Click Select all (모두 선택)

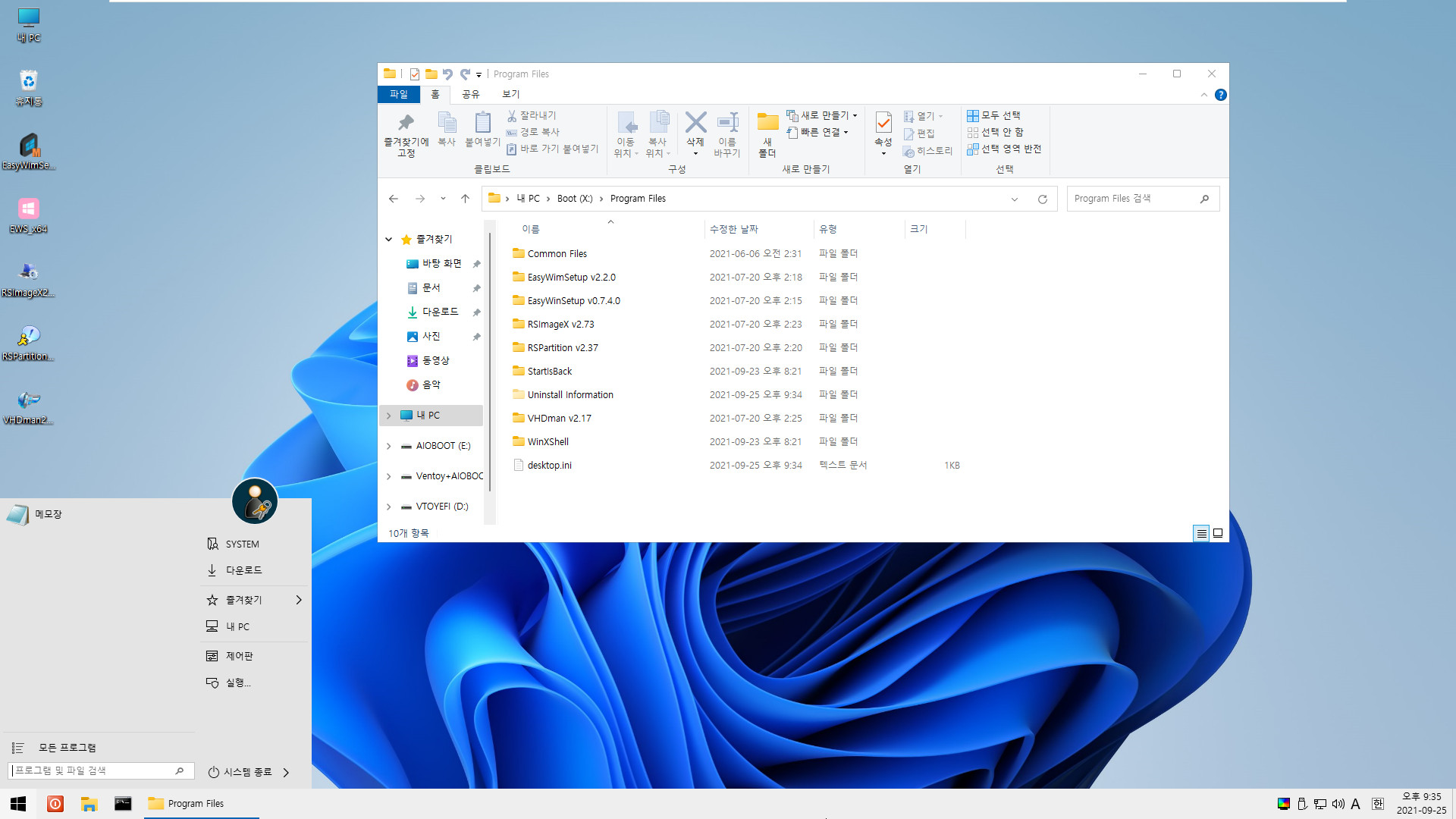click(993, 115)
